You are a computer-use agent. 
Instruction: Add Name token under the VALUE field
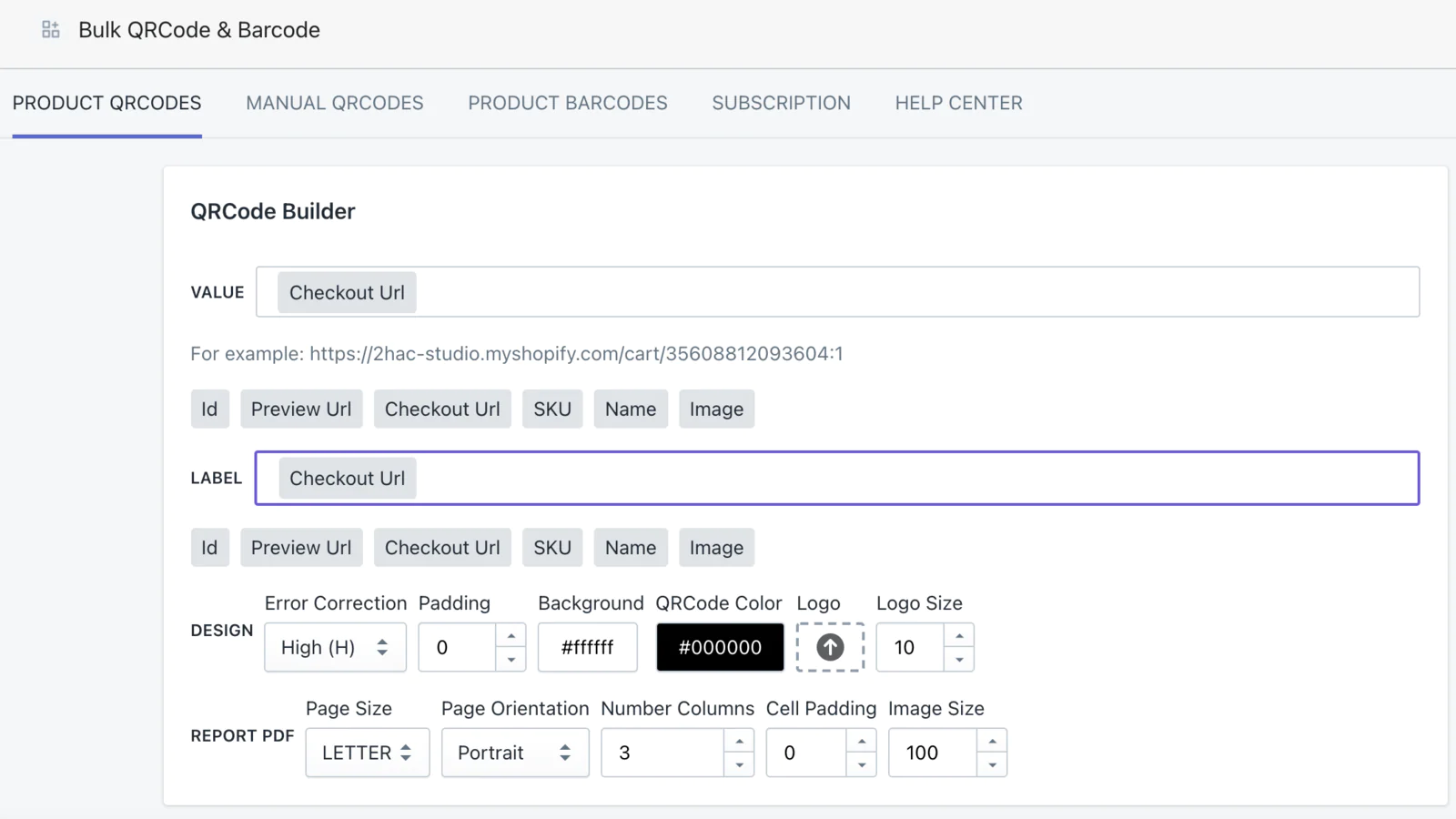631,409
